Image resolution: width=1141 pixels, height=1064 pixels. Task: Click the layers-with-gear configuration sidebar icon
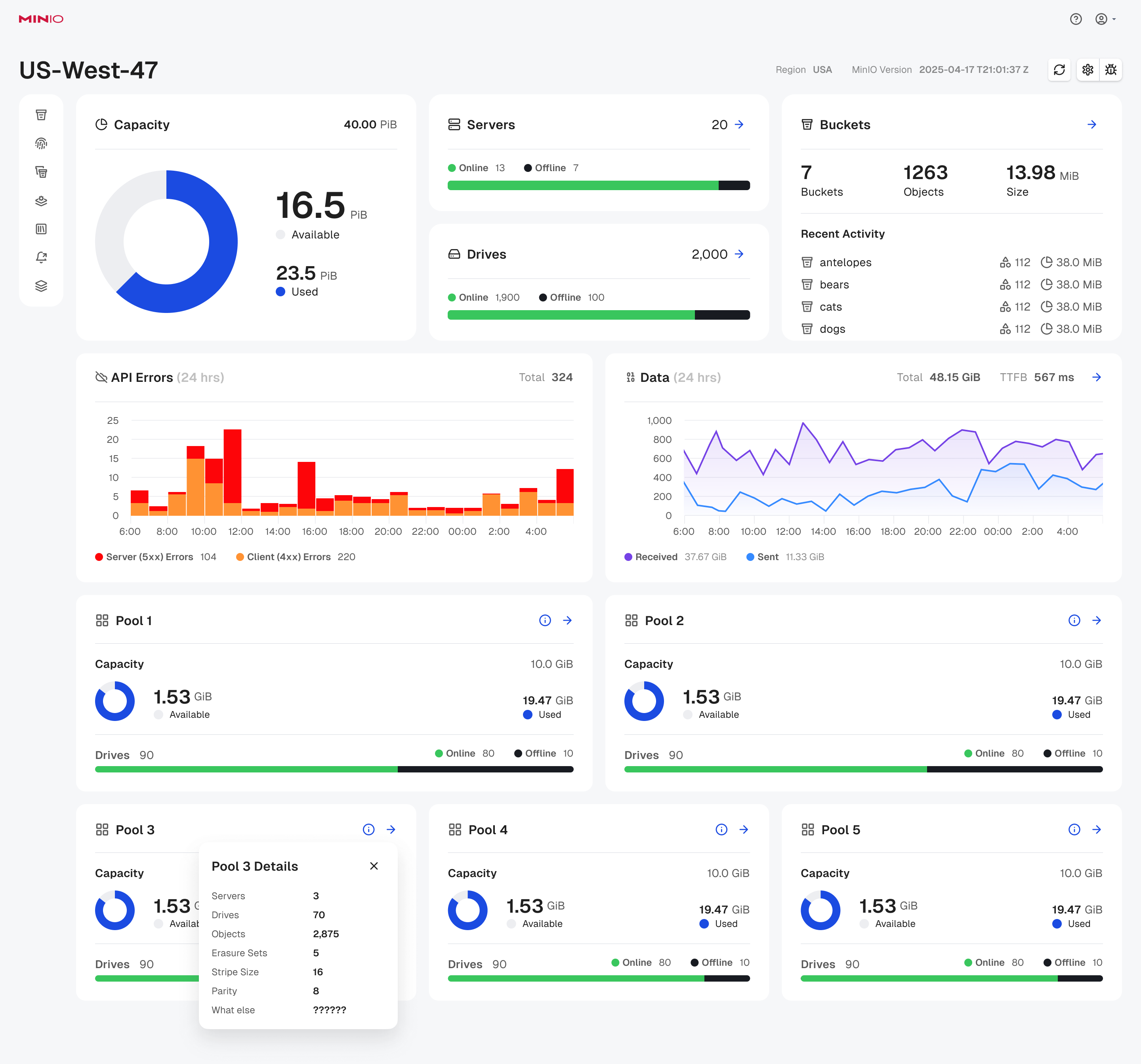pos(41,201)
